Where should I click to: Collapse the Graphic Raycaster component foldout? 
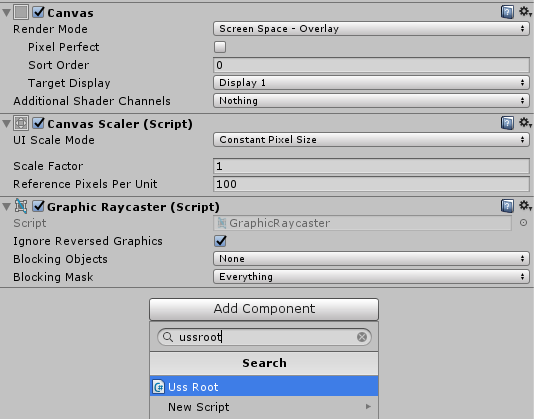click(x=6, y=206)
